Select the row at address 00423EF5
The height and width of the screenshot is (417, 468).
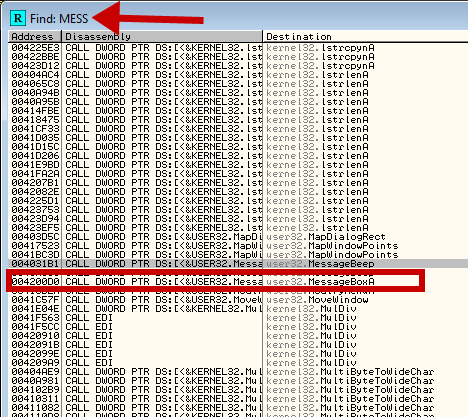coord(238,228)
